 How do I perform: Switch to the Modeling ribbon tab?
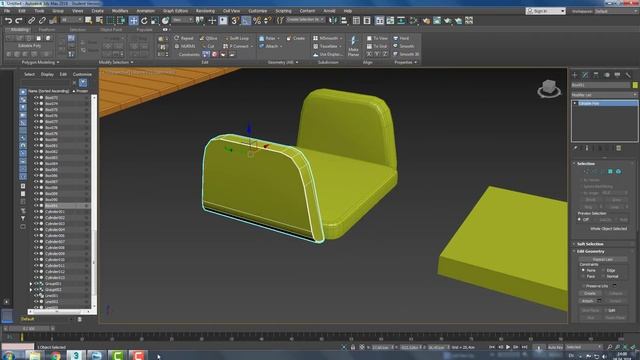19,30
